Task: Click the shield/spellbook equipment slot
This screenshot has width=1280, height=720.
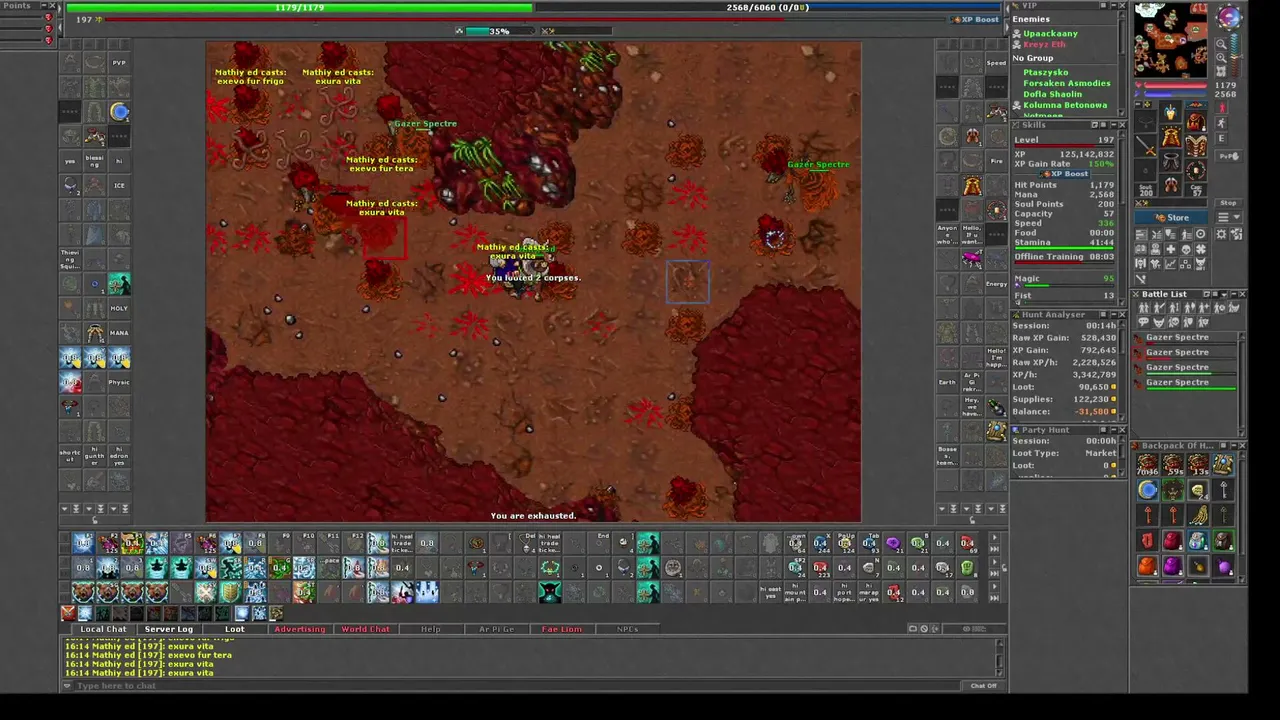Action: click(1196, 148)
